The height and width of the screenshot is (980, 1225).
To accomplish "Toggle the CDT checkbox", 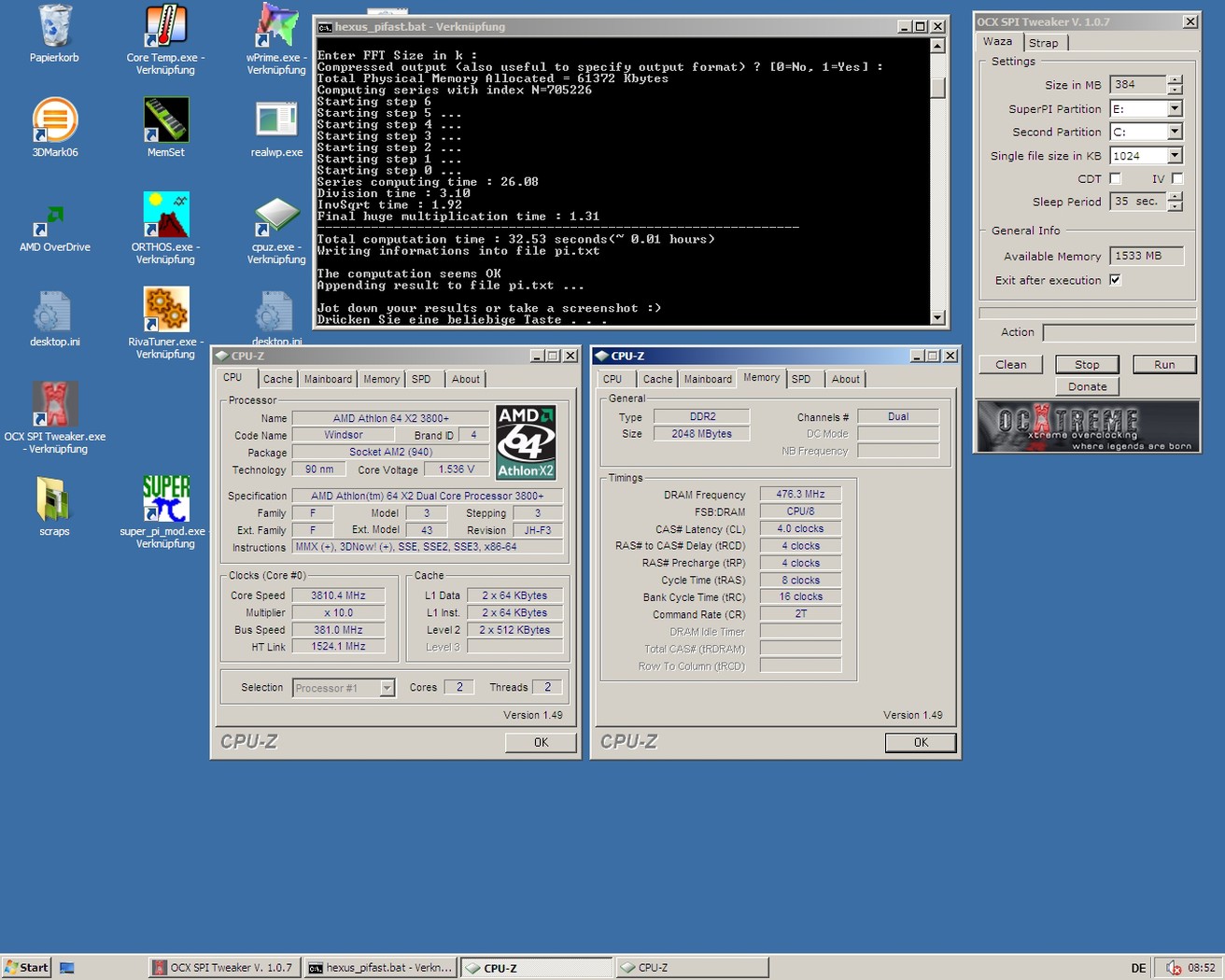I will click(x=1115, y=178).
